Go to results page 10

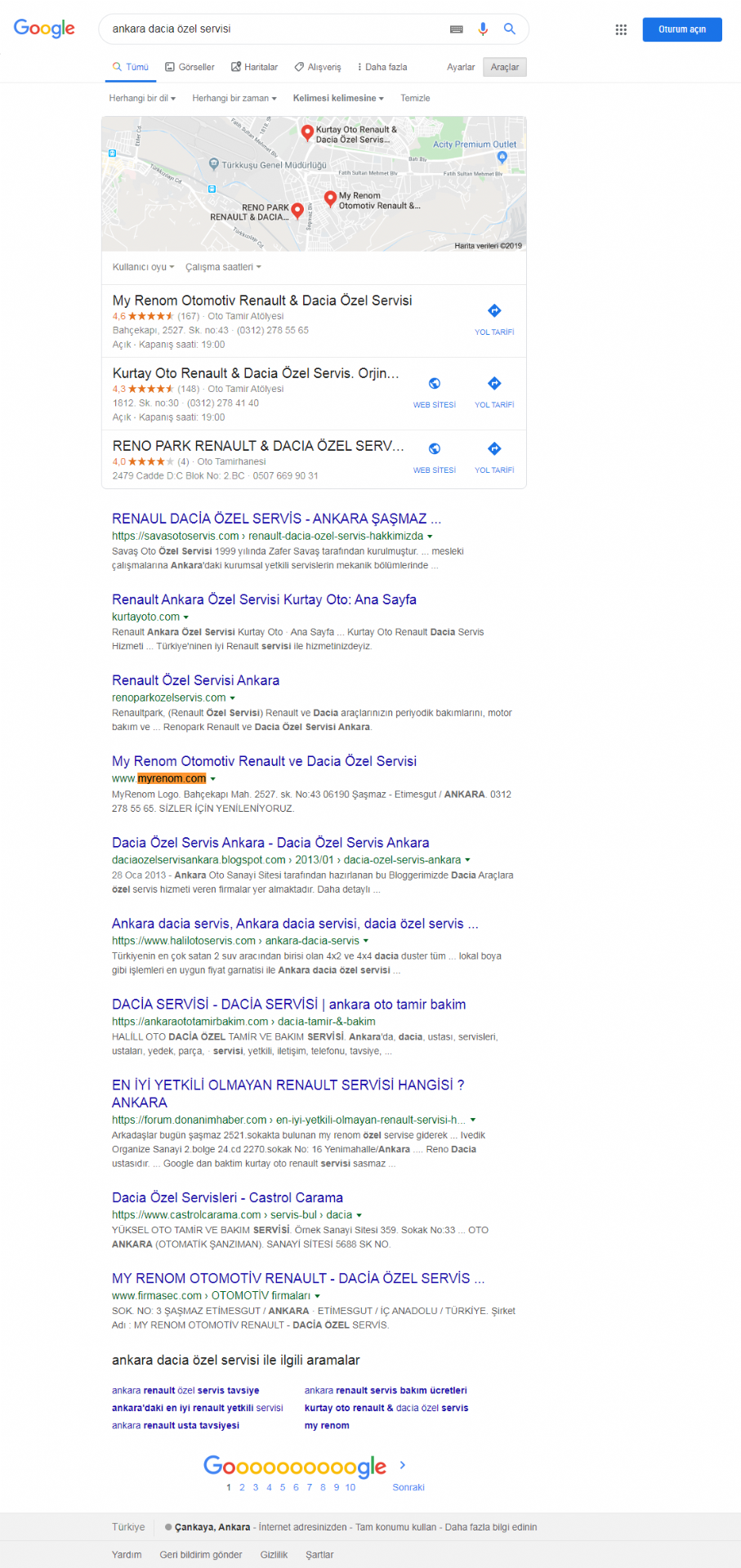(x=350, y=1487)
